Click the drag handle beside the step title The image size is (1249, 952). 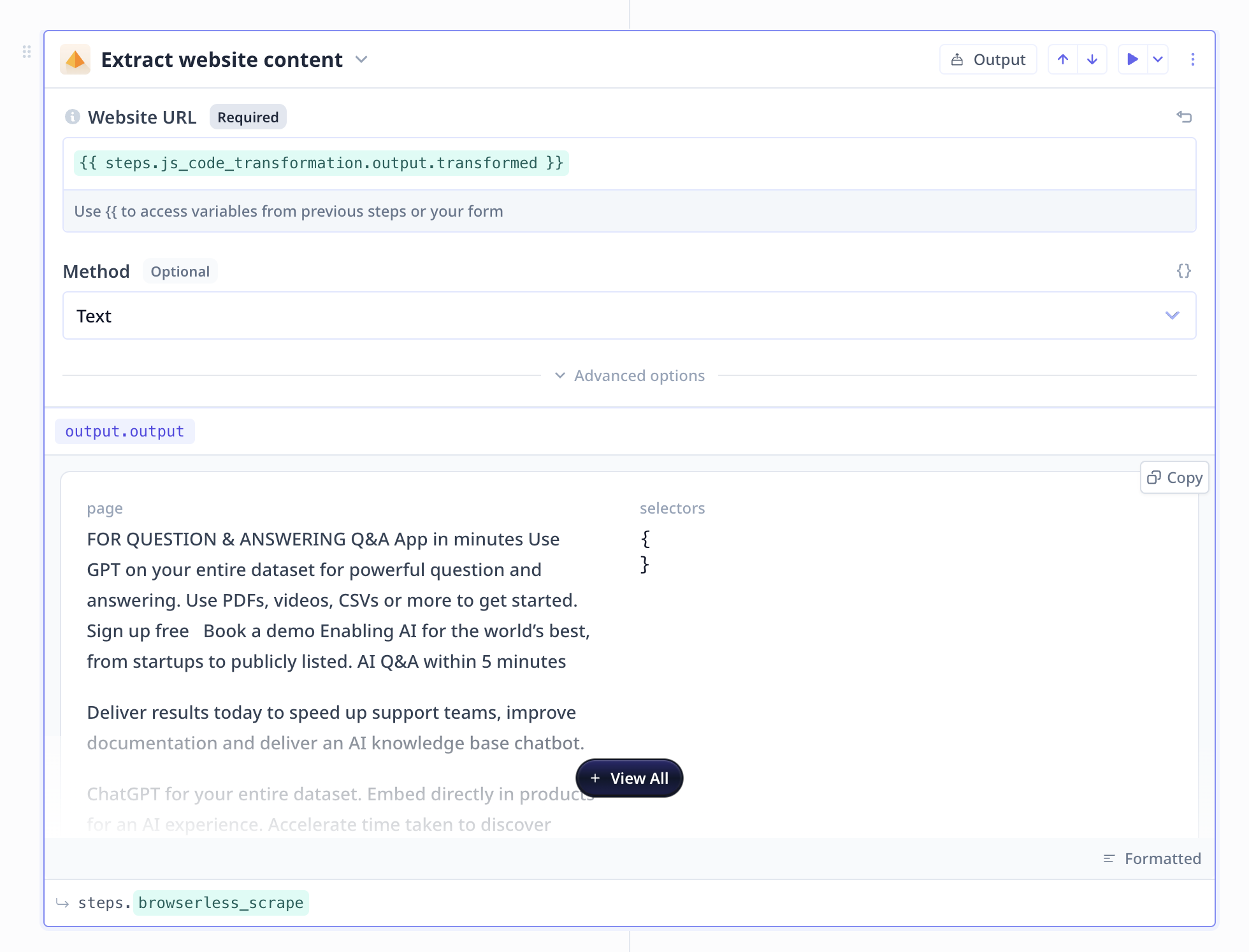click(26, 52)
